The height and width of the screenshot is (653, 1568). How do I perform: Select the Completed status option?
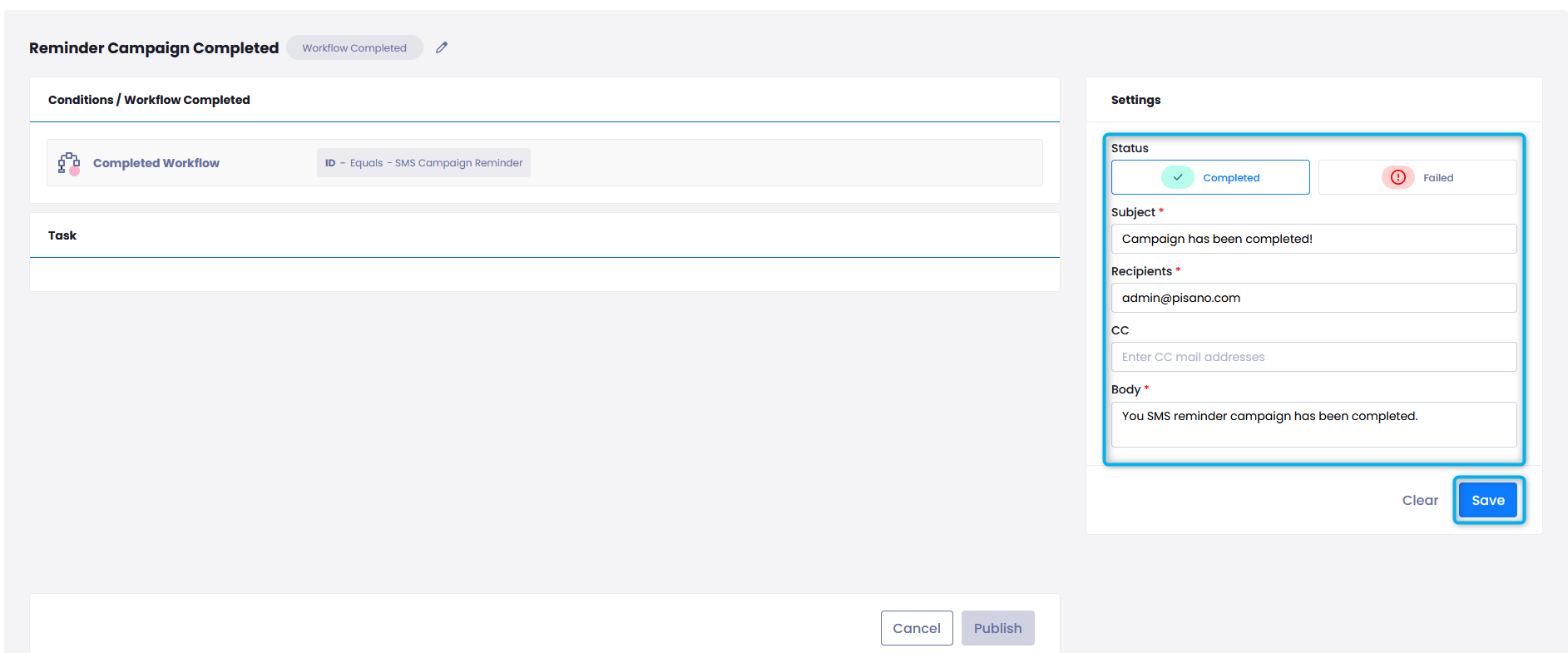[1210, 177]
